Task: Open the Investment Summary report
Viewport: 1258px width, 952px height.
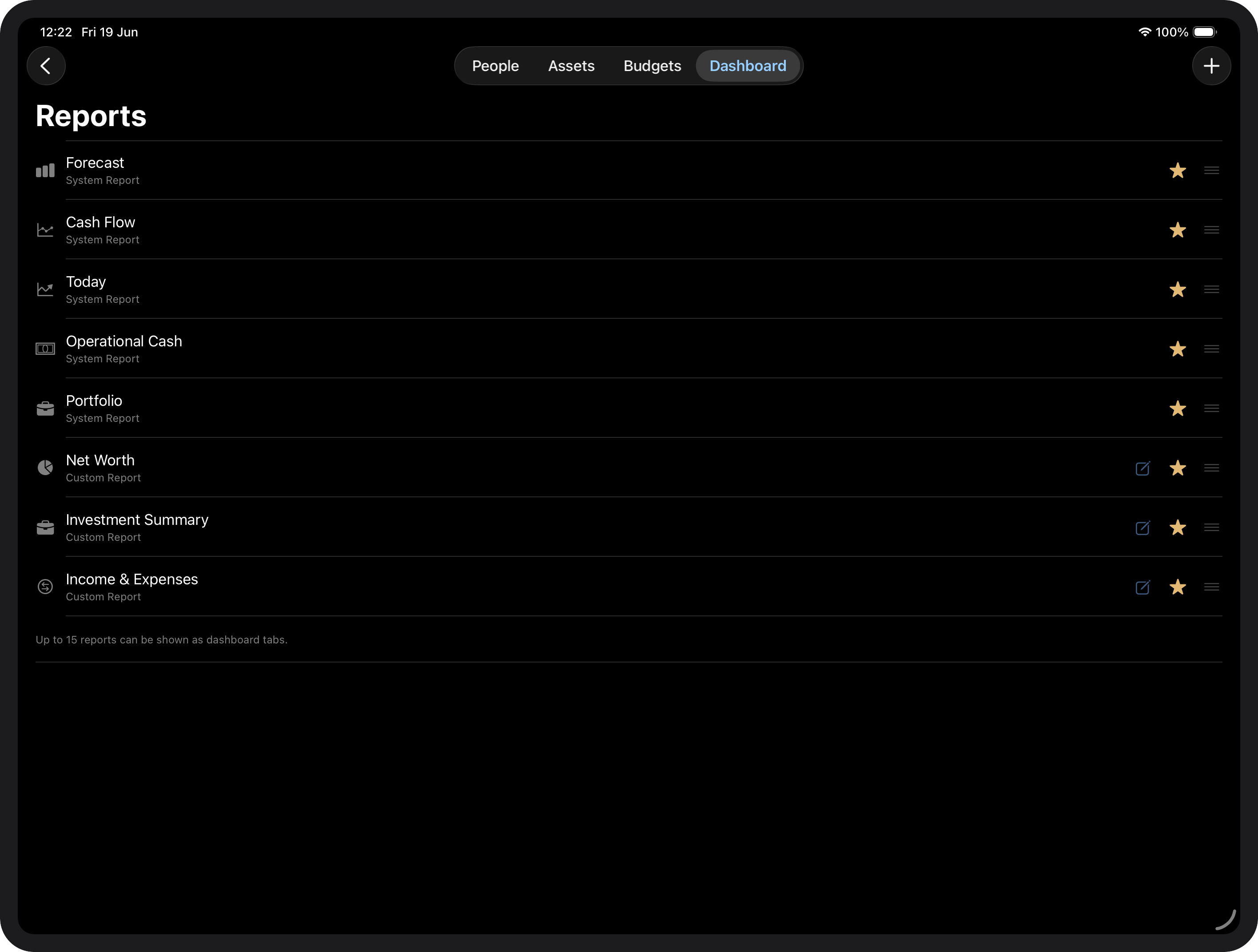Action: (629, 528)
